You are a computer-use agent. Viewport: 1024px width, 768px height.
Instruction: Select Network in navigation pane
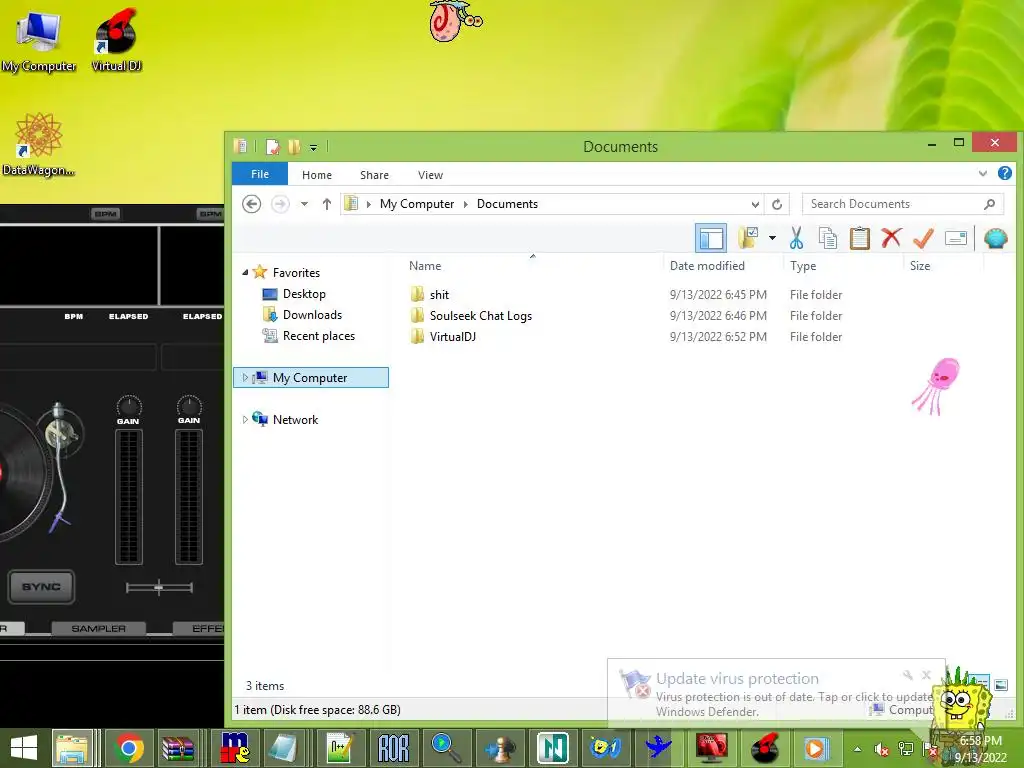click(295, 419)
